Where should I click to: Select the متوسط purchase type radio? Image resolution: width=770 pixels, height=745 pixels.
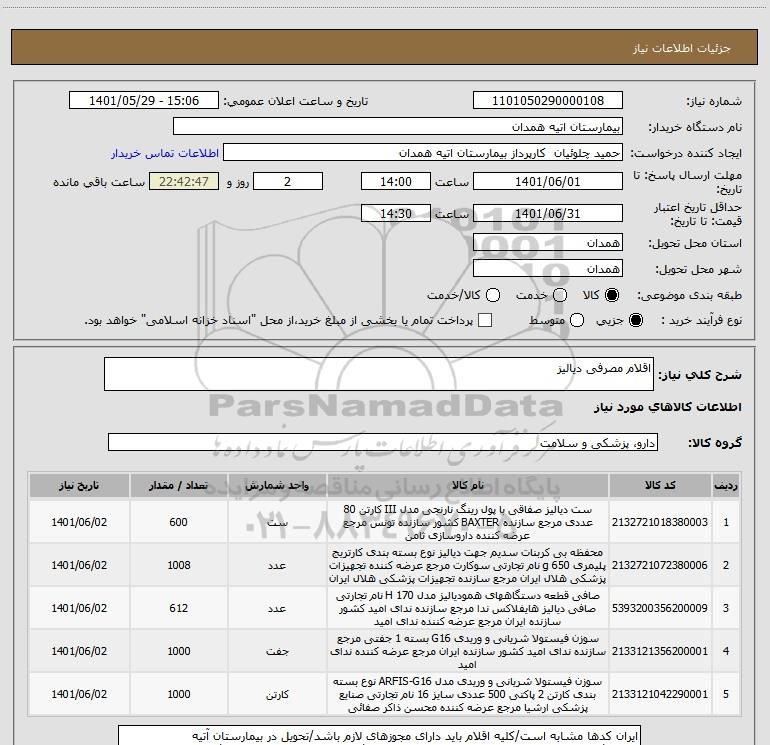(x=577, y=320)
